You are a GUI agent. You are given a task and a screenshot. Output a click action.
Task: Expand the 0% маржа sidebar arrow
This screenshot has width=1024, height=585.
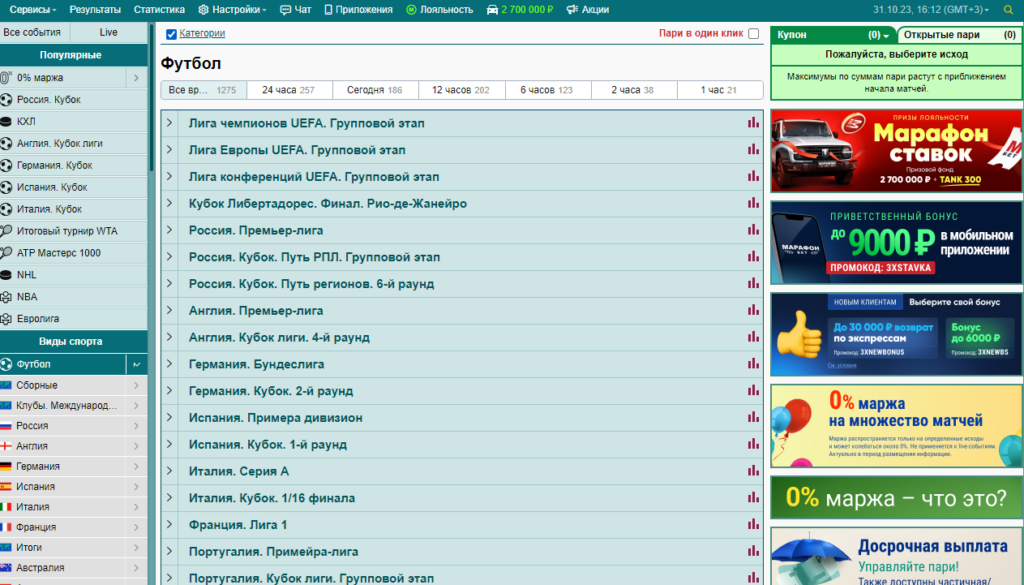point(136,78)
